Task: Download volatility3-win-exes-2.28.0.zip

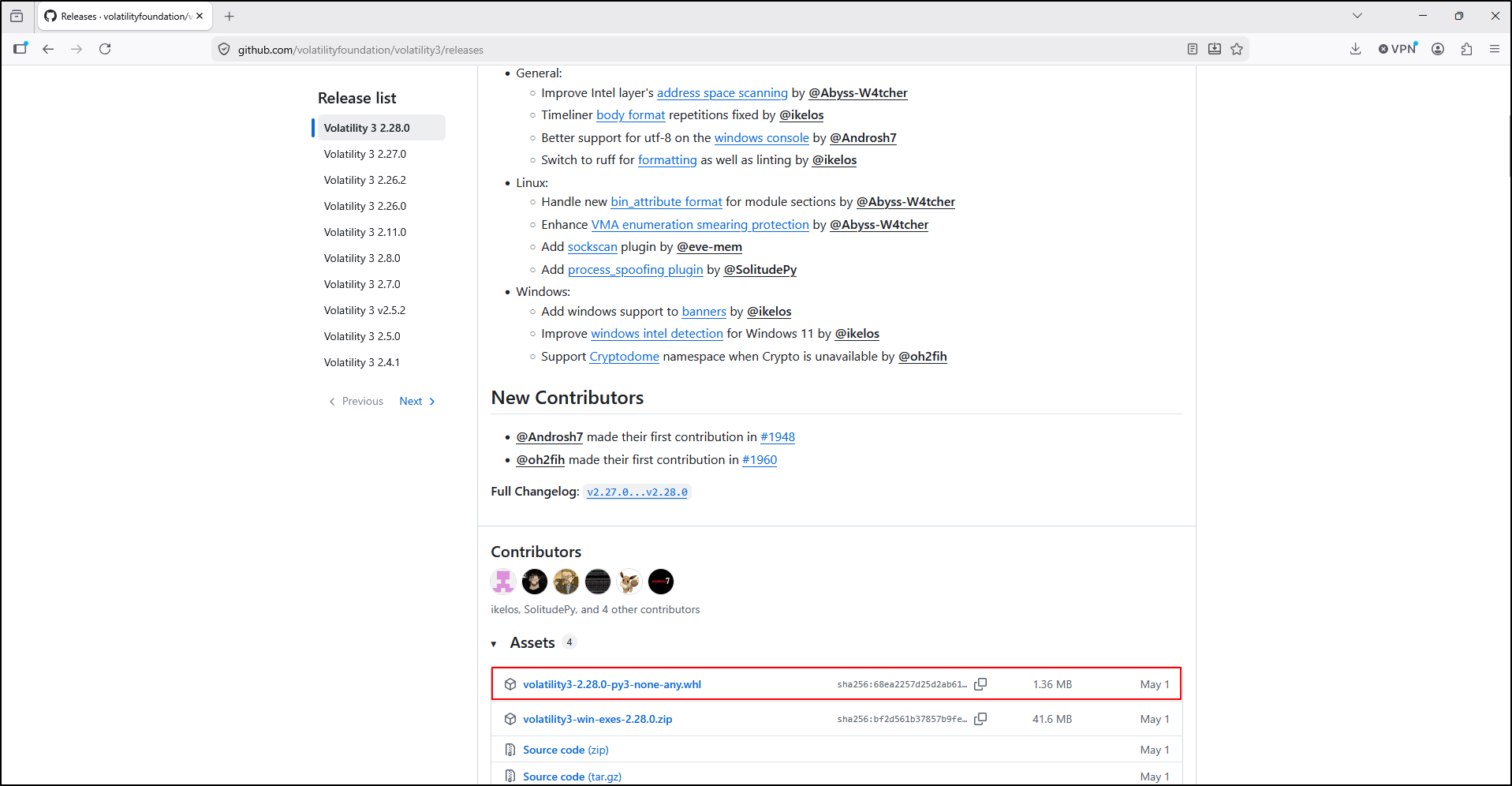Action: [x=598, y=719]
